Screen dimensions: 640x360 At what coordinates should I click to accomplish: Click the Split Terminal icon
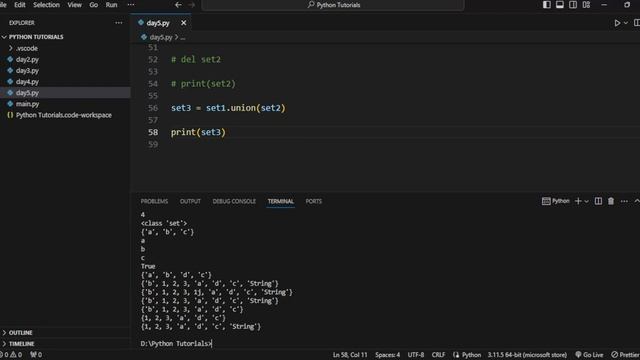[598, 201]
